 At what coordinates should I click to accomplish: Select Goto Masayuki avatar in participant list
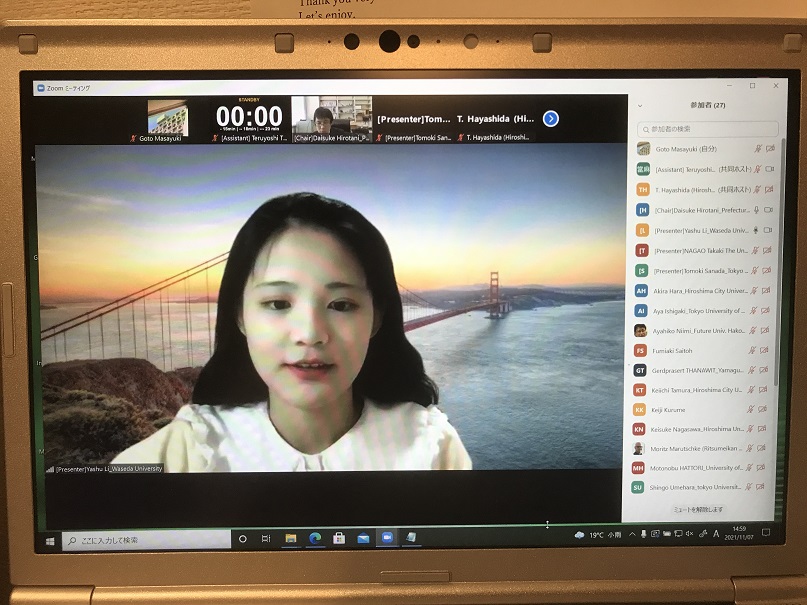[x=643, y=149]
